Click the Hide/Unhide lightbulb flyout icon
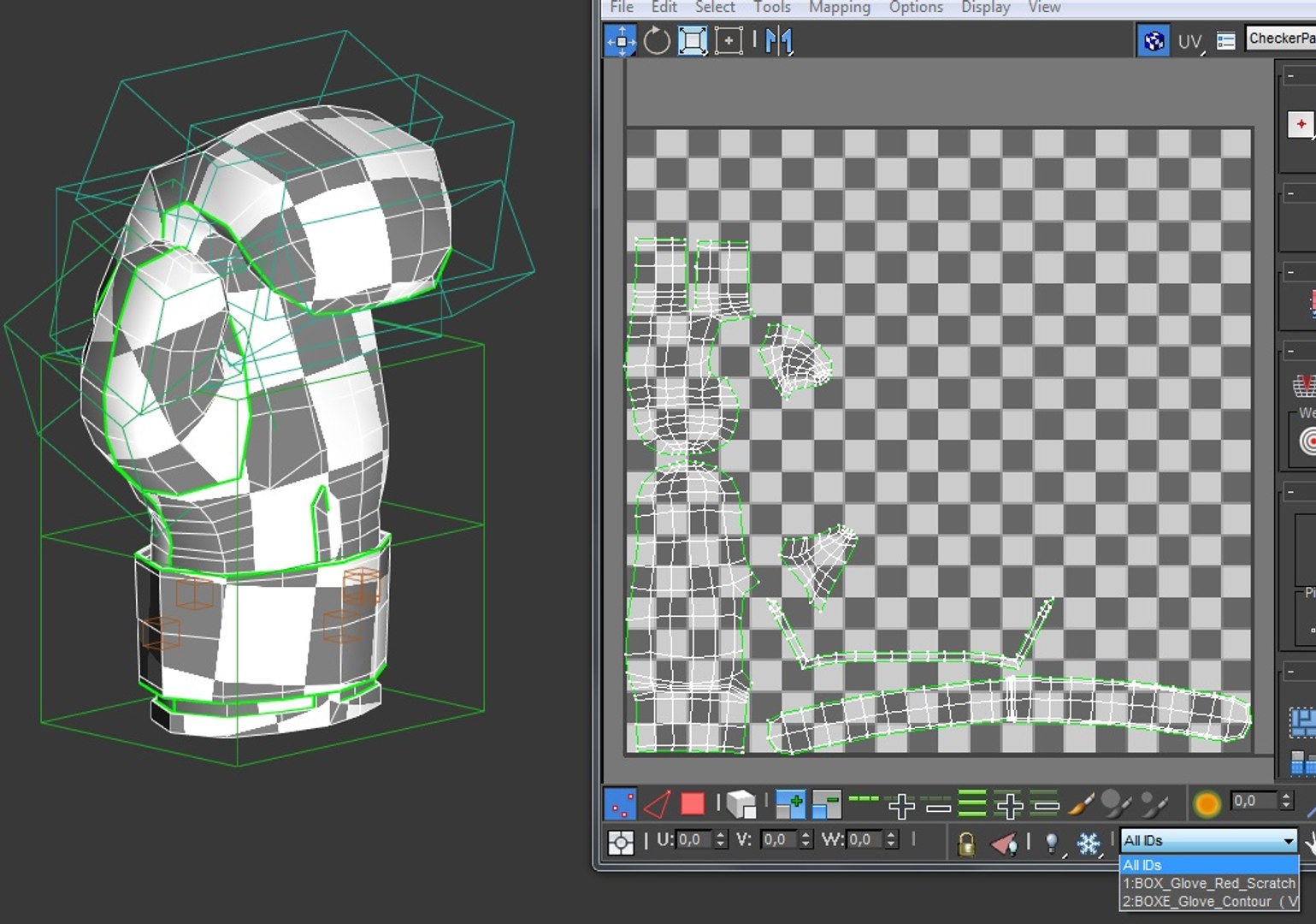The image size is (1316, 924). click(x=1053, y=844)
